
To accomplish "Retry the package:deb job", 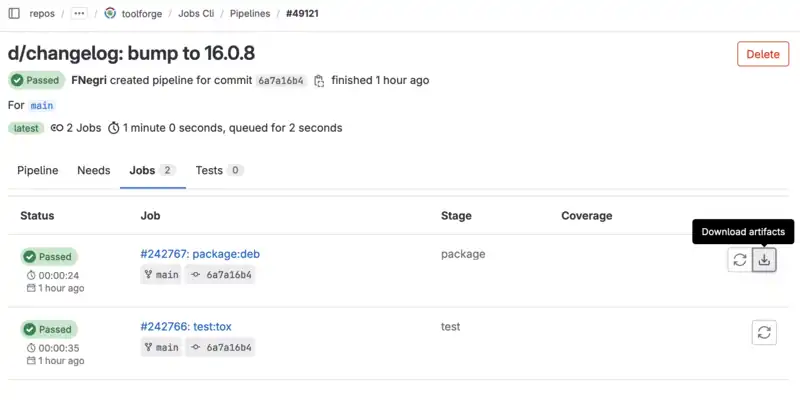I will pos(740,260).
